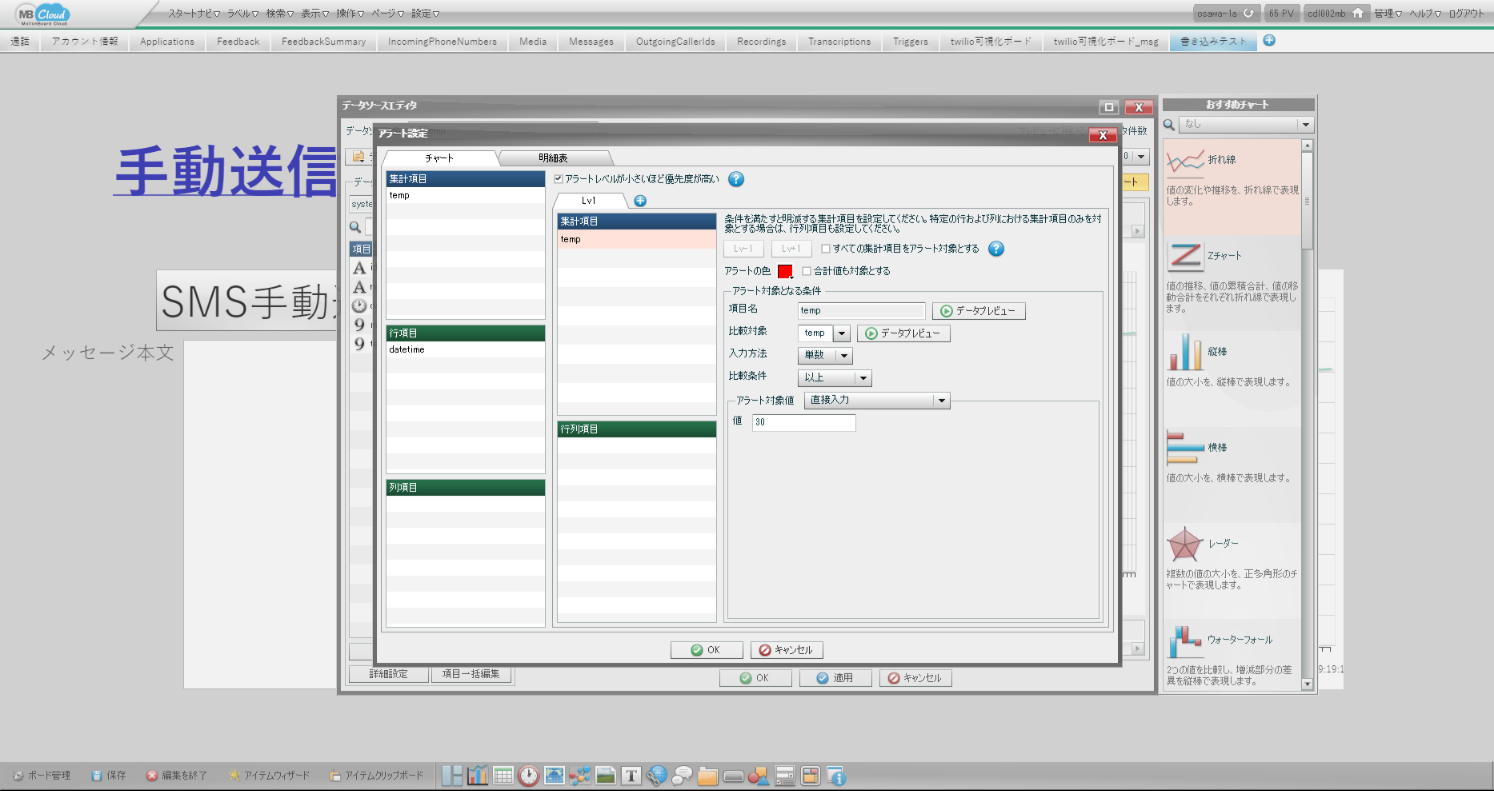
Task: Click 詳細設定 button in data source editor
Action: 388,674
